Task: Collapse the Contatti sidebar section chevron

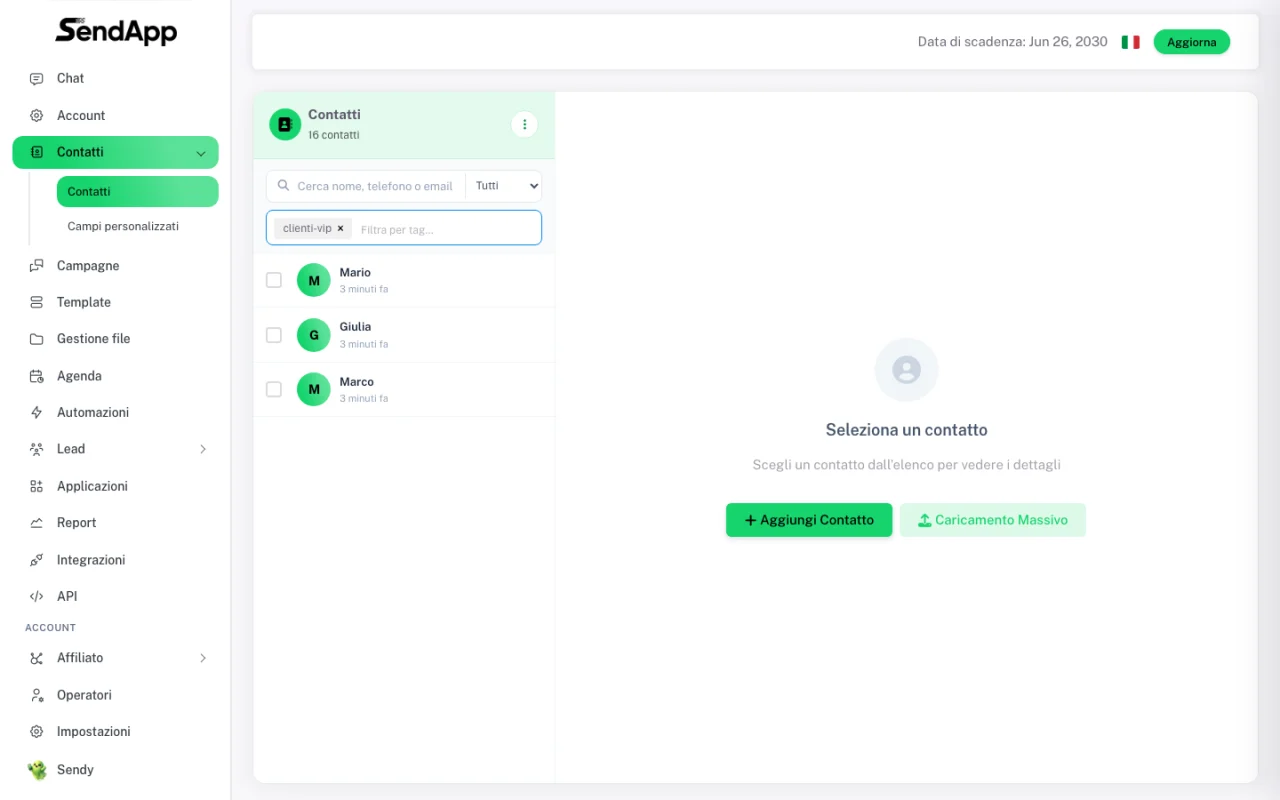Action: coord(201,153)
